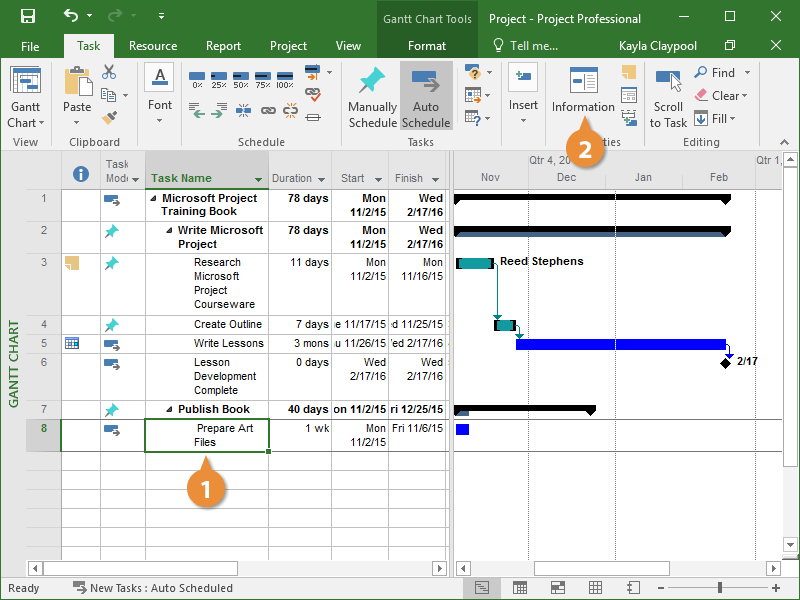Image resolution: width=800 pixels, height=600 pixels.
Task: Switch to the Resource ribbon tab
Action: pos(153,46)
